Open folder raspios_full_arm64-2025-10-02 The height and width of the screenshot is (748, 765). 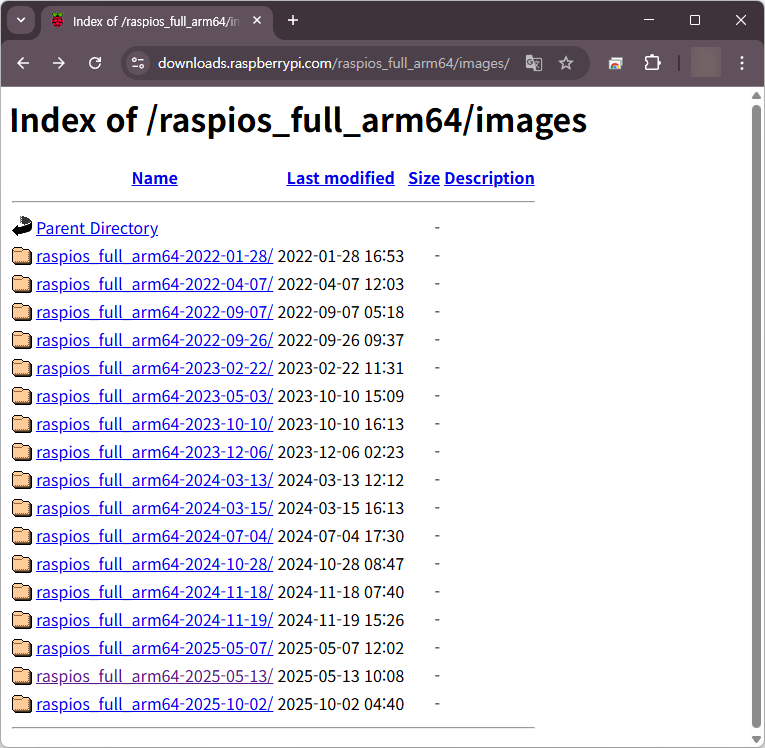click(155, 704)
